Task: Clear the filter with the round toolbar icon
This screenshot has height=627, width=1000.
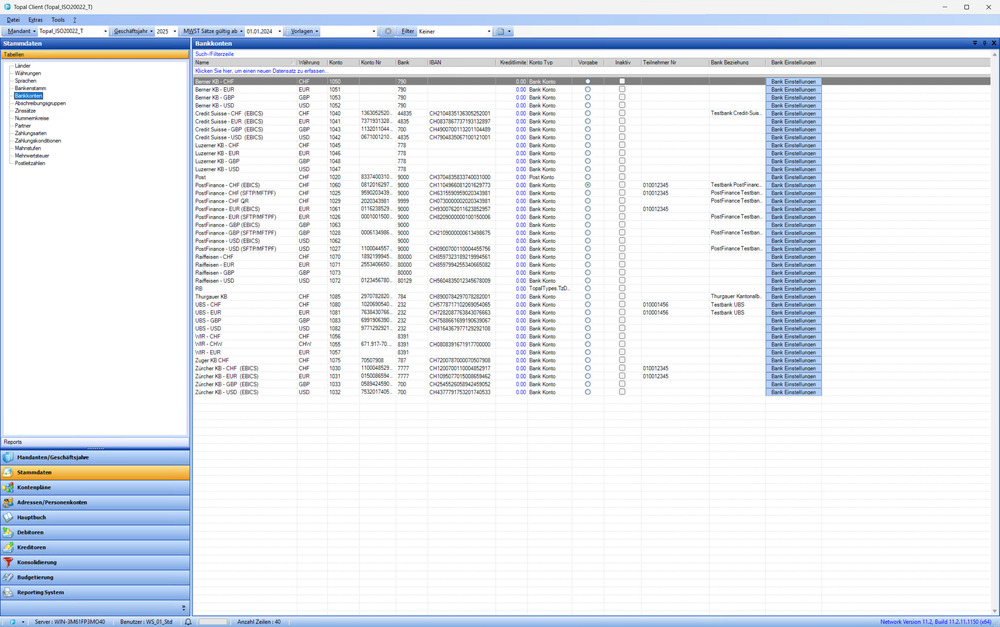Action: tap(388, 31)
